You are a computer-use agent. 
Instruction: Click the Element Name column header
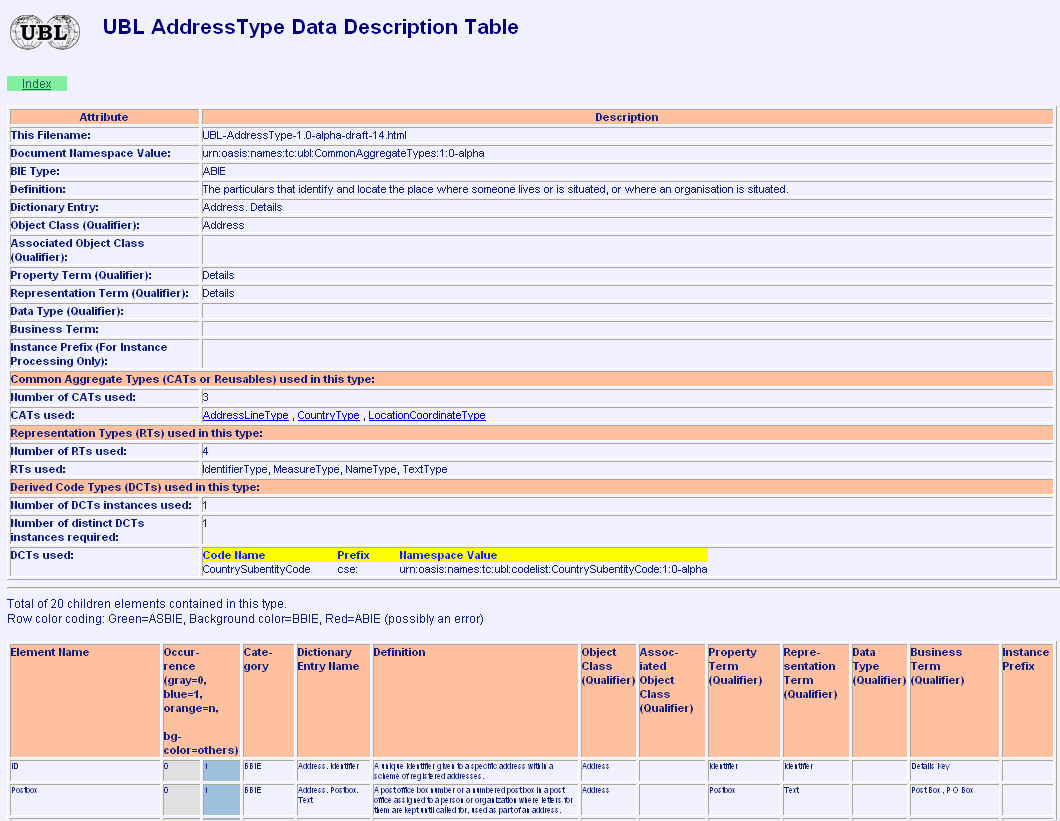(50, 652)
